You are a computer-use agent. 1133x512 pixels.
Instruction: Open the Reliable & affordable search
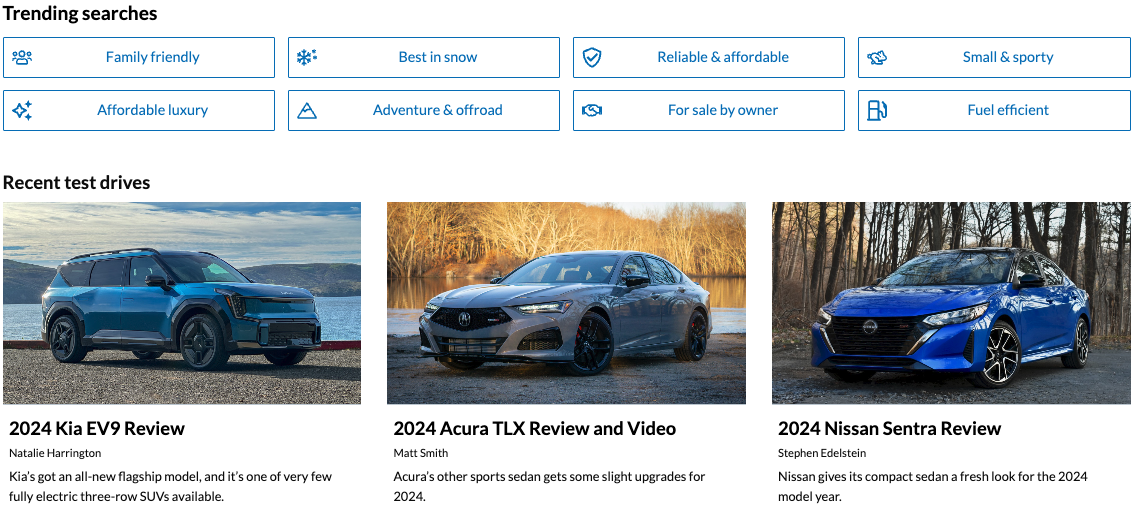pos(722,57)
